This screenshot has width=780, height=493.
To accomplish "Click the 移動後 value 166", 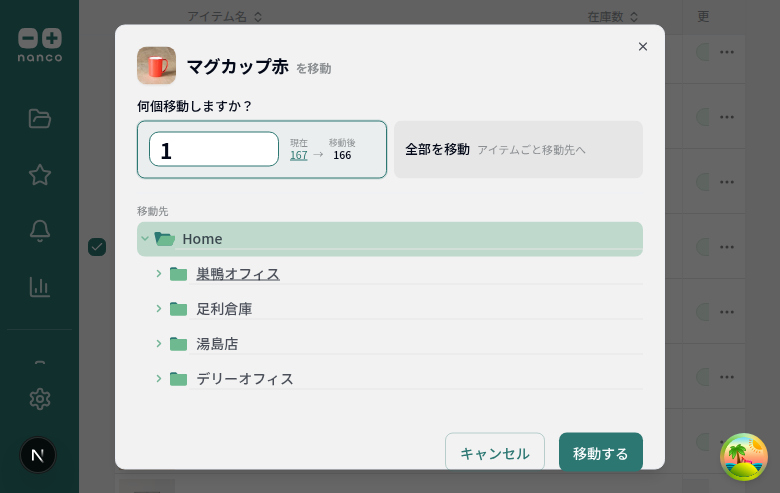I will 342,155.
